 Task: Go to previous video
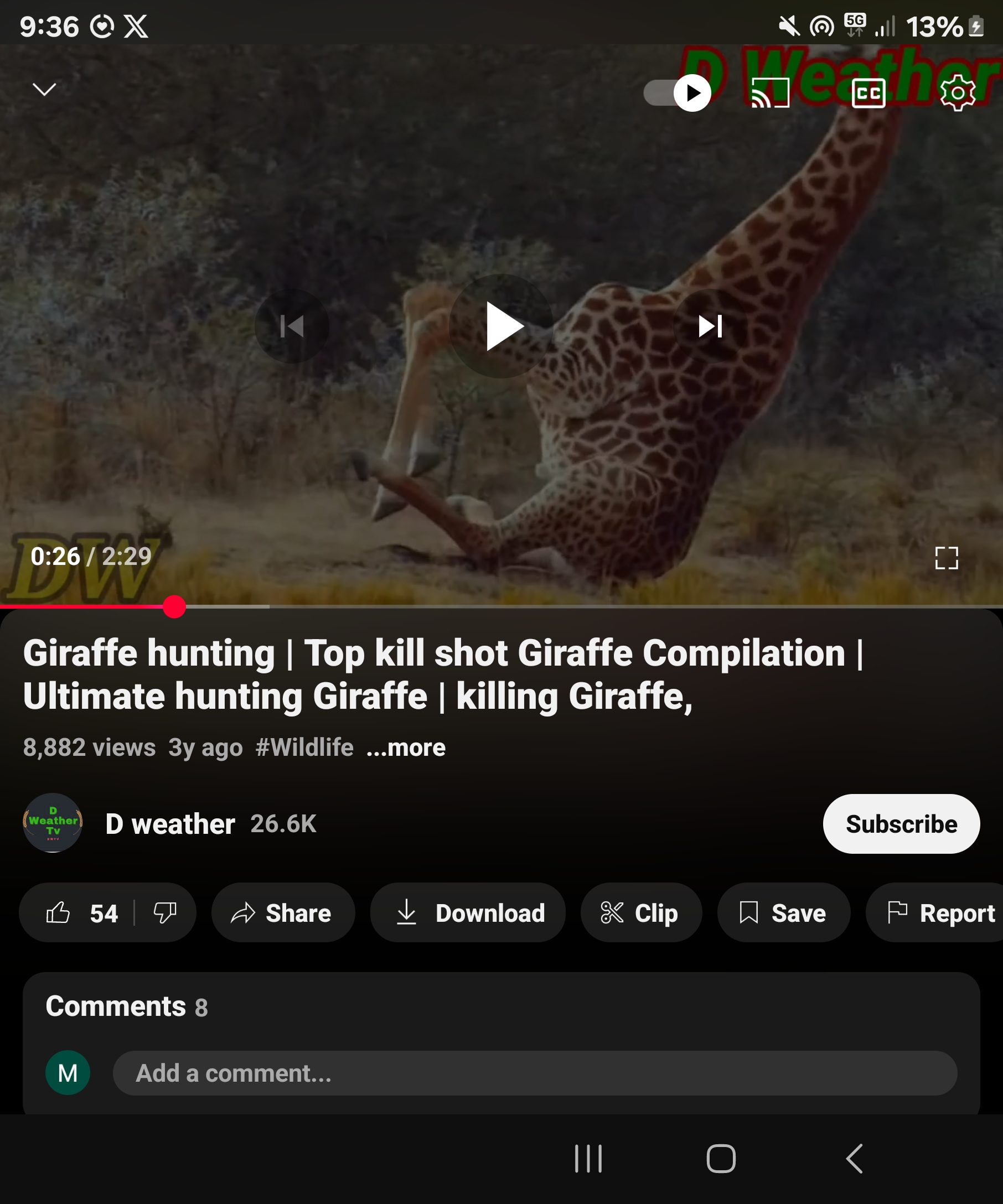pos(292,326)
